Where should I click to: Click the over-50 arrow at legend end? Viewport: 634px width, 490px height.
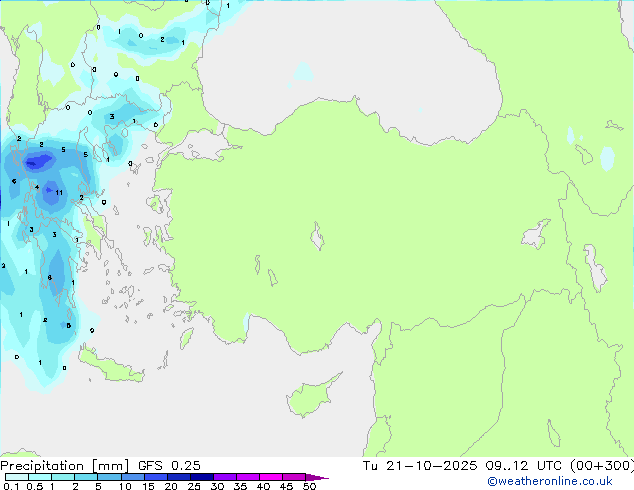[x=317, y=477]
